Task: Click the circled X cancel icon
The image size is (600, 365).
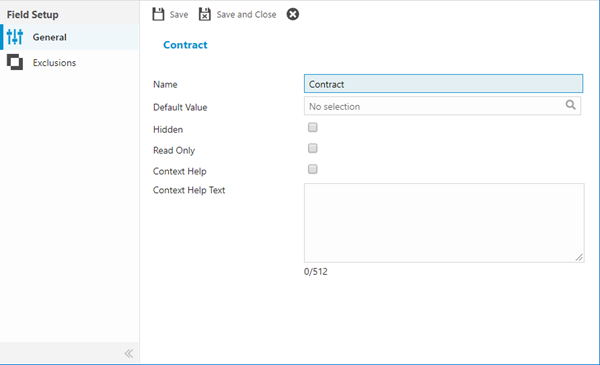Action: pyautogui.click(x=293, y=15)
